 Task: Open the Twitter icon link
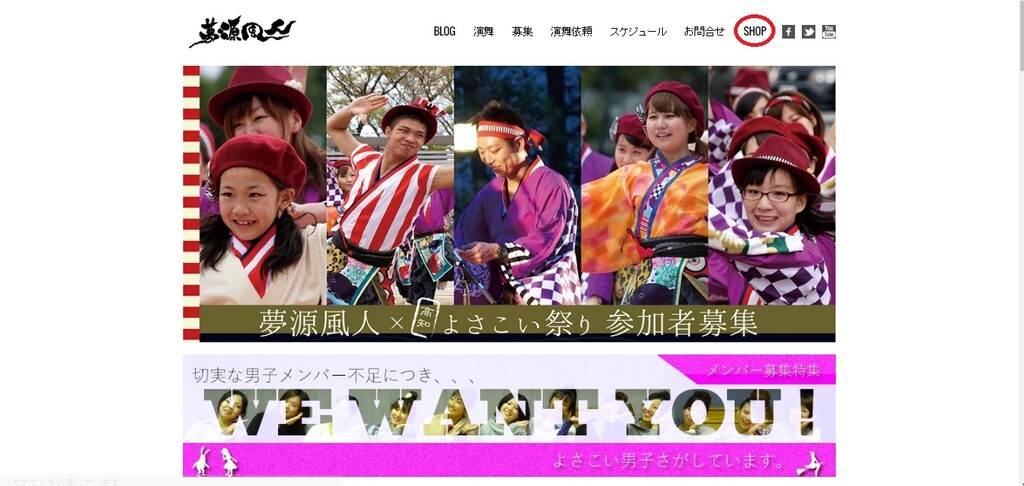tap(808, 31)
